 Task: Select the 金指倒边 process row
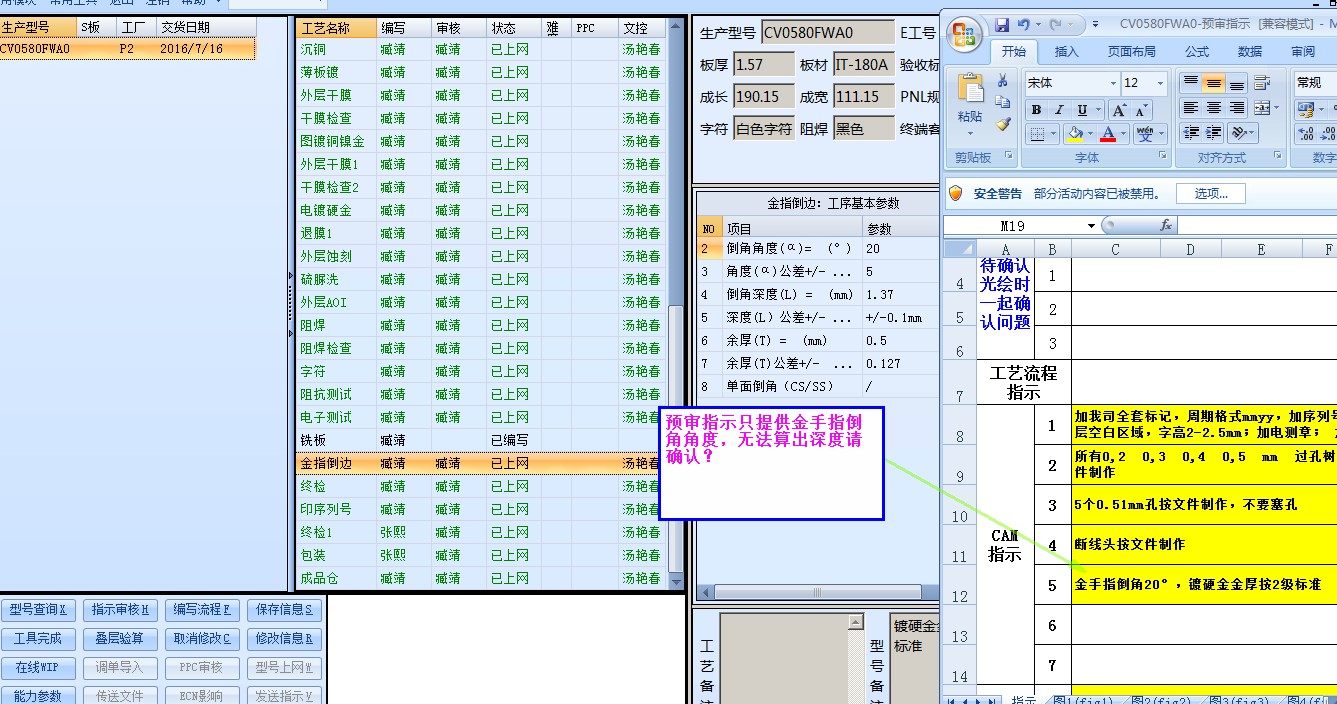point(481,463)
